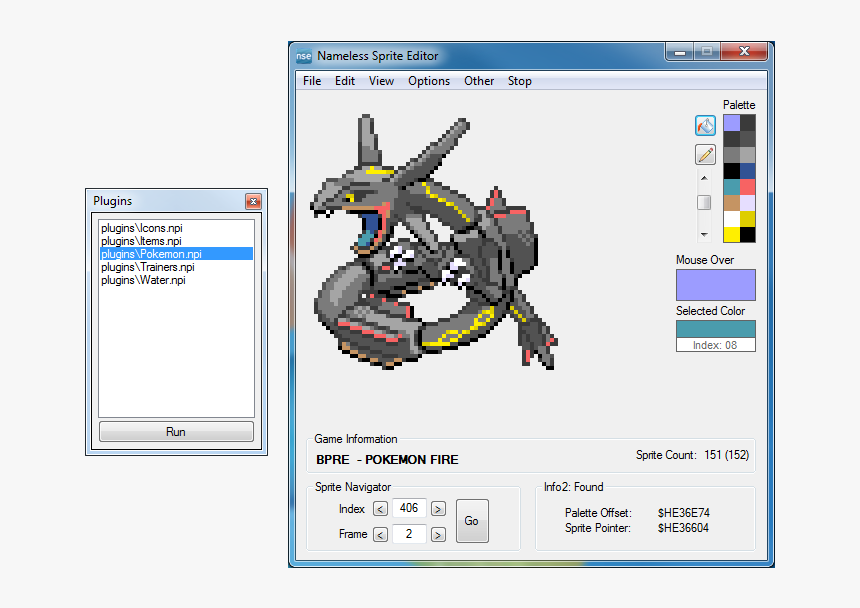The width and height of the screenshot is (860, 608).
Task: Click the up arrow of the zoom slider
Action: pyautogui.click(x=704, y=178)
